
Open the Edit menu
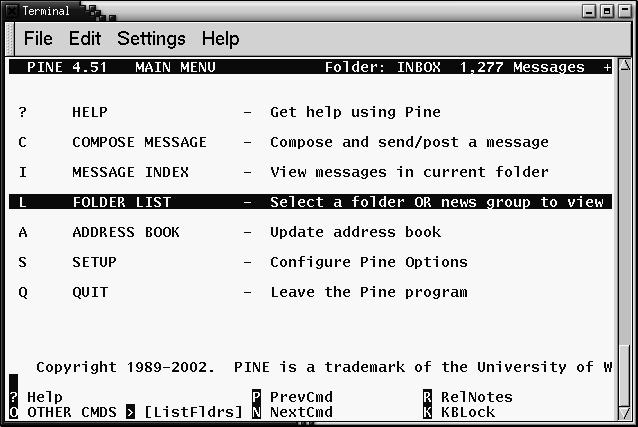(85, 39)
